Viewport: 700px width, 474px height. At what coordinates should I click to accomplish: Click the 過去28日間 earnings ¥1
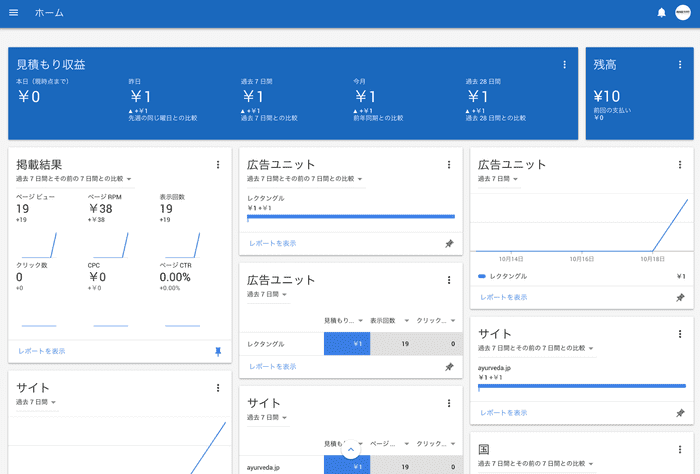478,96
